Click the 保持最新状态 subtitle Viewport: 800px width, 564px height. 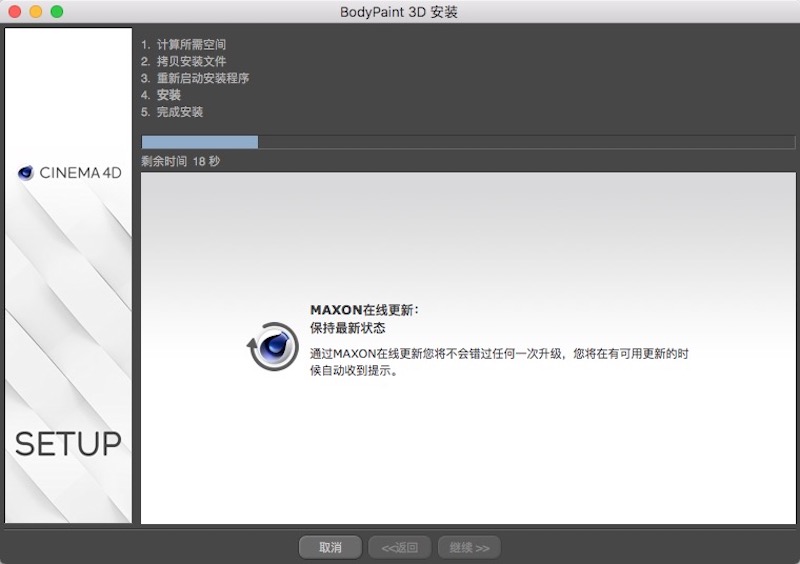click(347, 328)
